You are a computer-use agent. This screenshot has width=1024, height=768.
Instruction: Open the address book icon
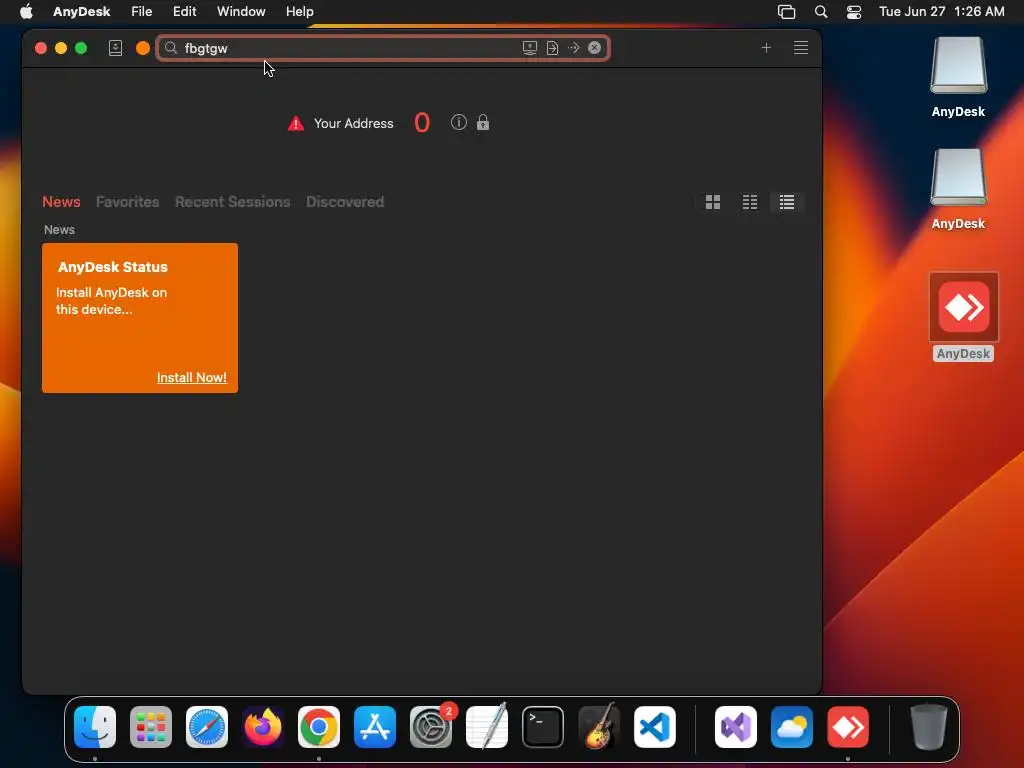[x=116, y=48]
